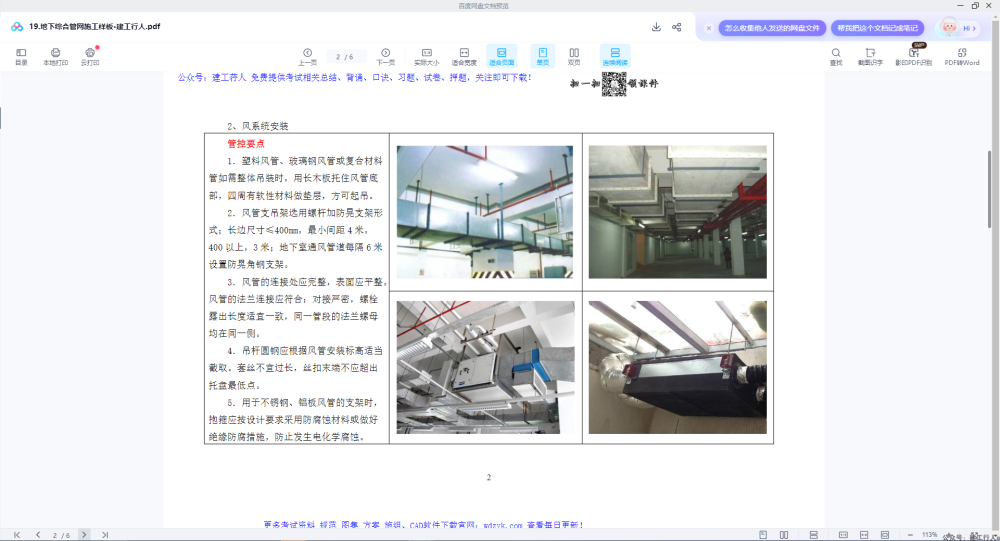
Task: Click fit width icon in status bar
Action: [x=864, y=535]
